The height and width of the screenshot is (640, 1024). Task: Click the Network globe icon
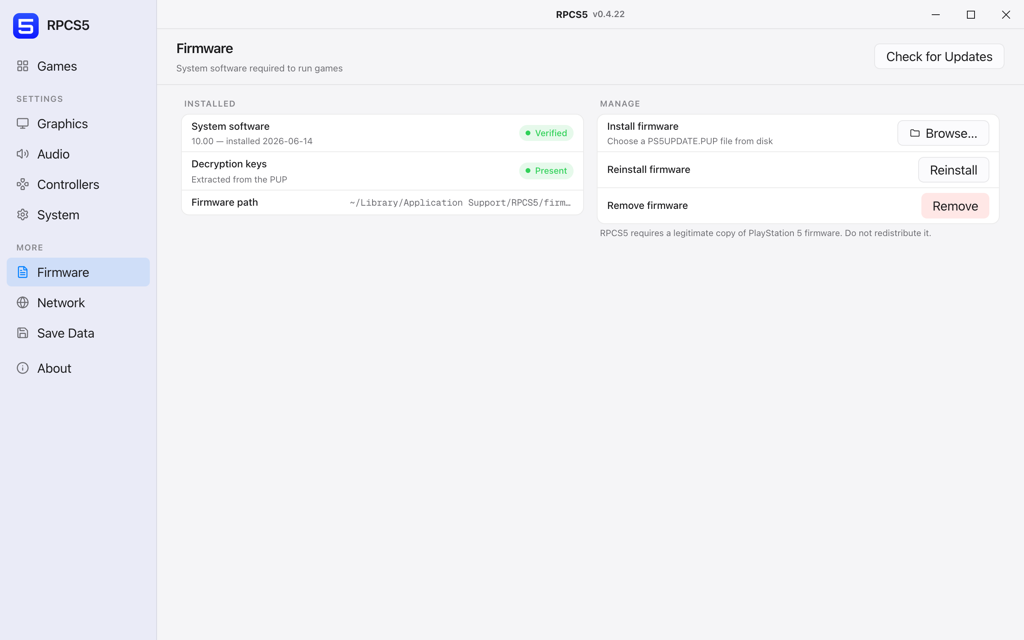click(23, 302)
